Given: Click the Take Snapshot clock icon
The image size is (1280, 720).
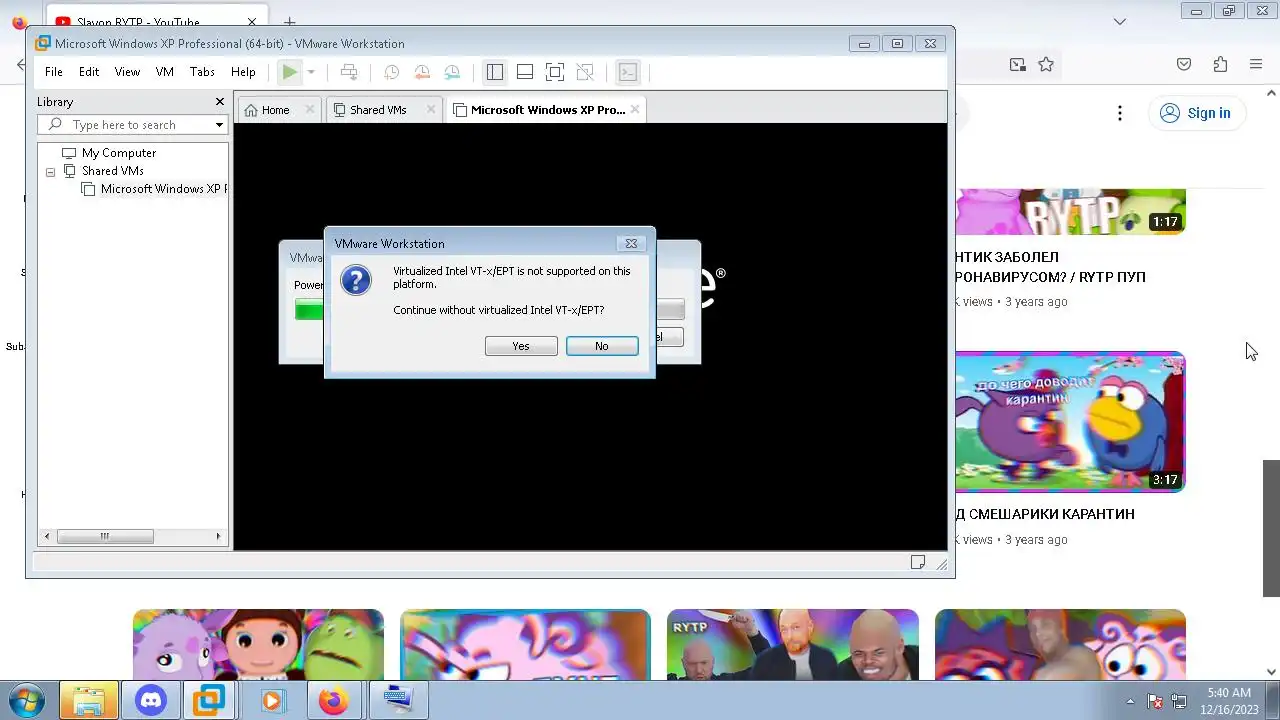Looking at the screenshot, I should click(392, 72).
